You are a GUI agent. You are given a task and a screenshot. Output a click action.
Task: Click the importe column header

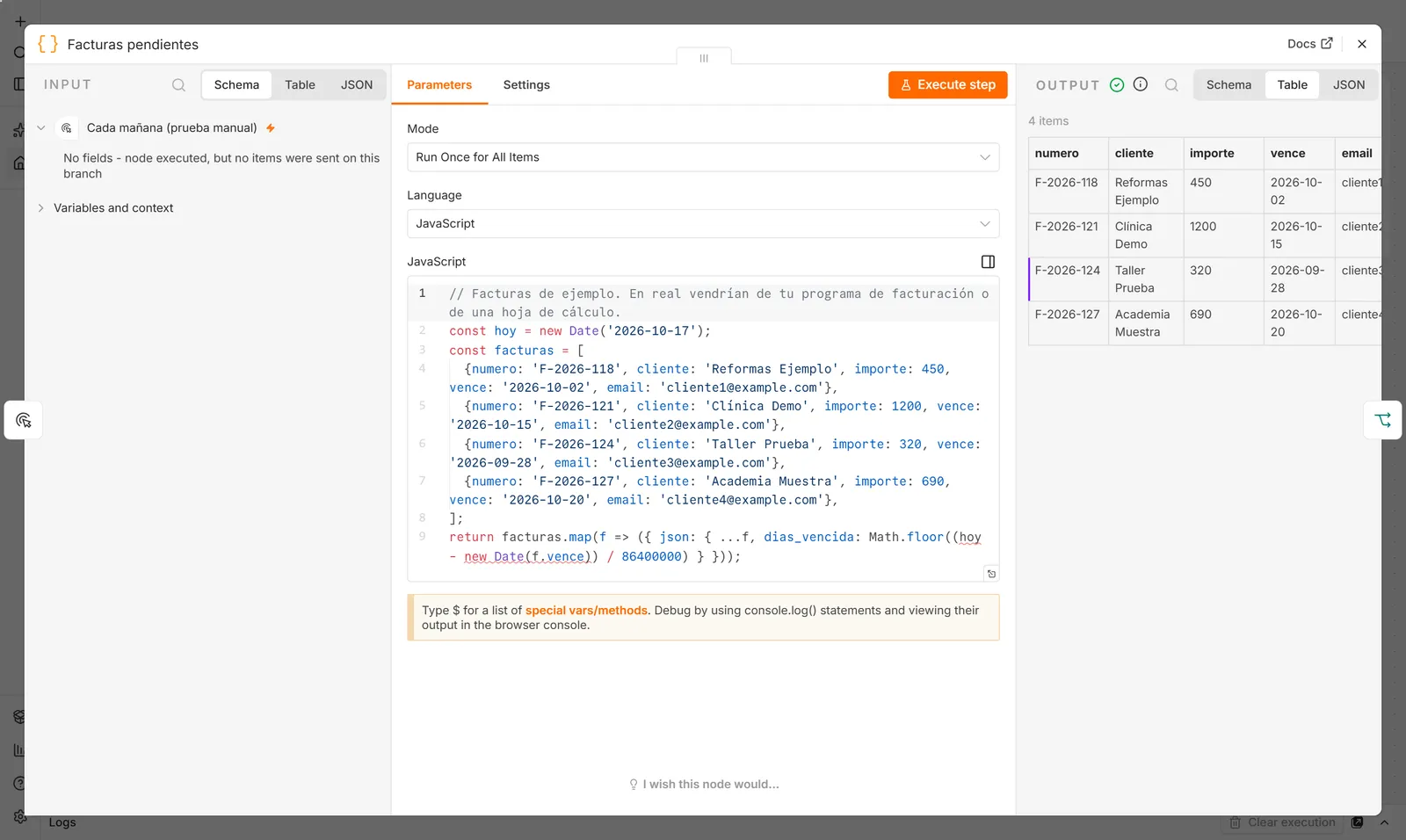pos(1223,154)
